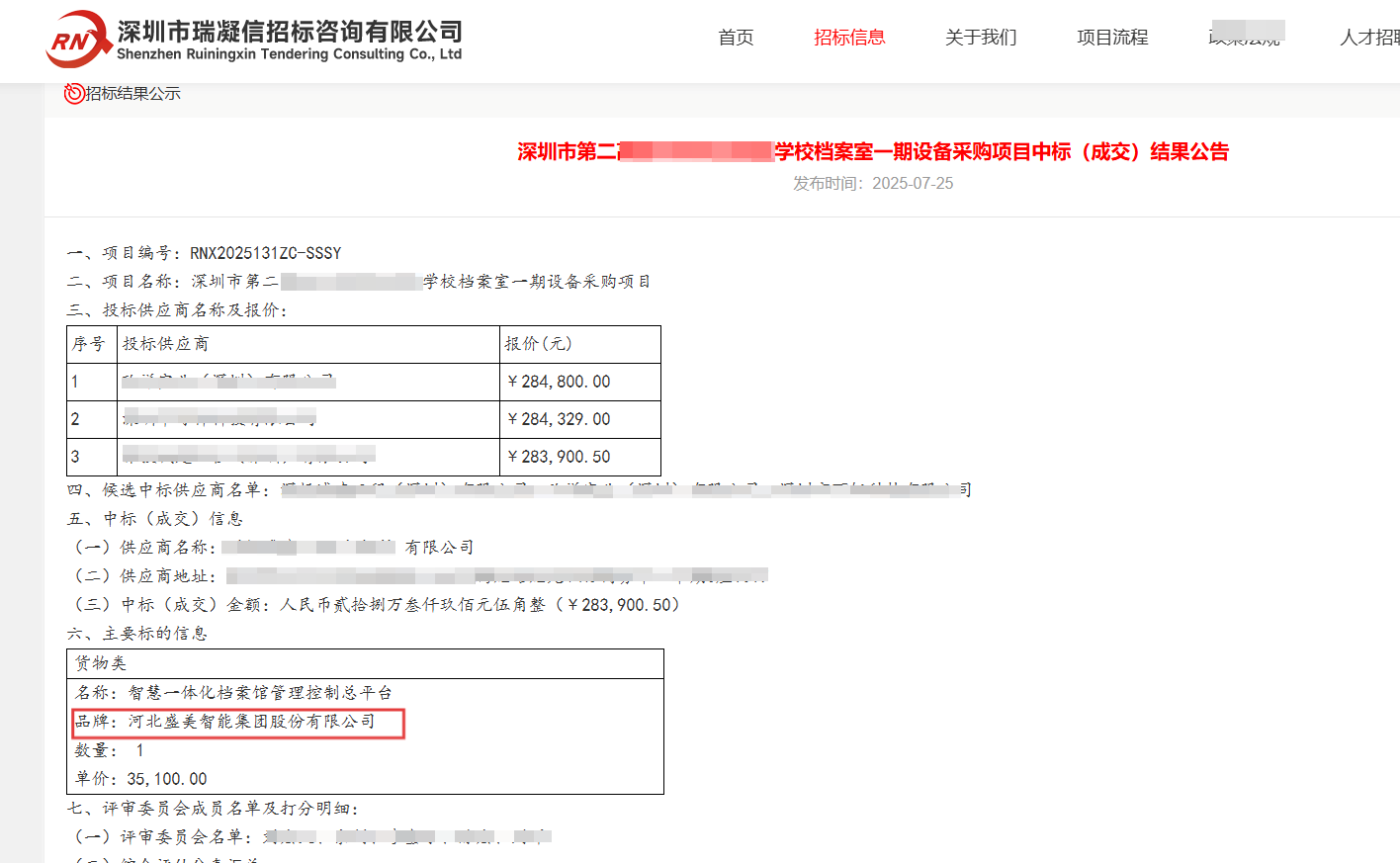This screenshot has height=863, width=1400.
Task: Click the red-boxed 品牌 河北盛美智能集团 line
Action: coord(237,722)
